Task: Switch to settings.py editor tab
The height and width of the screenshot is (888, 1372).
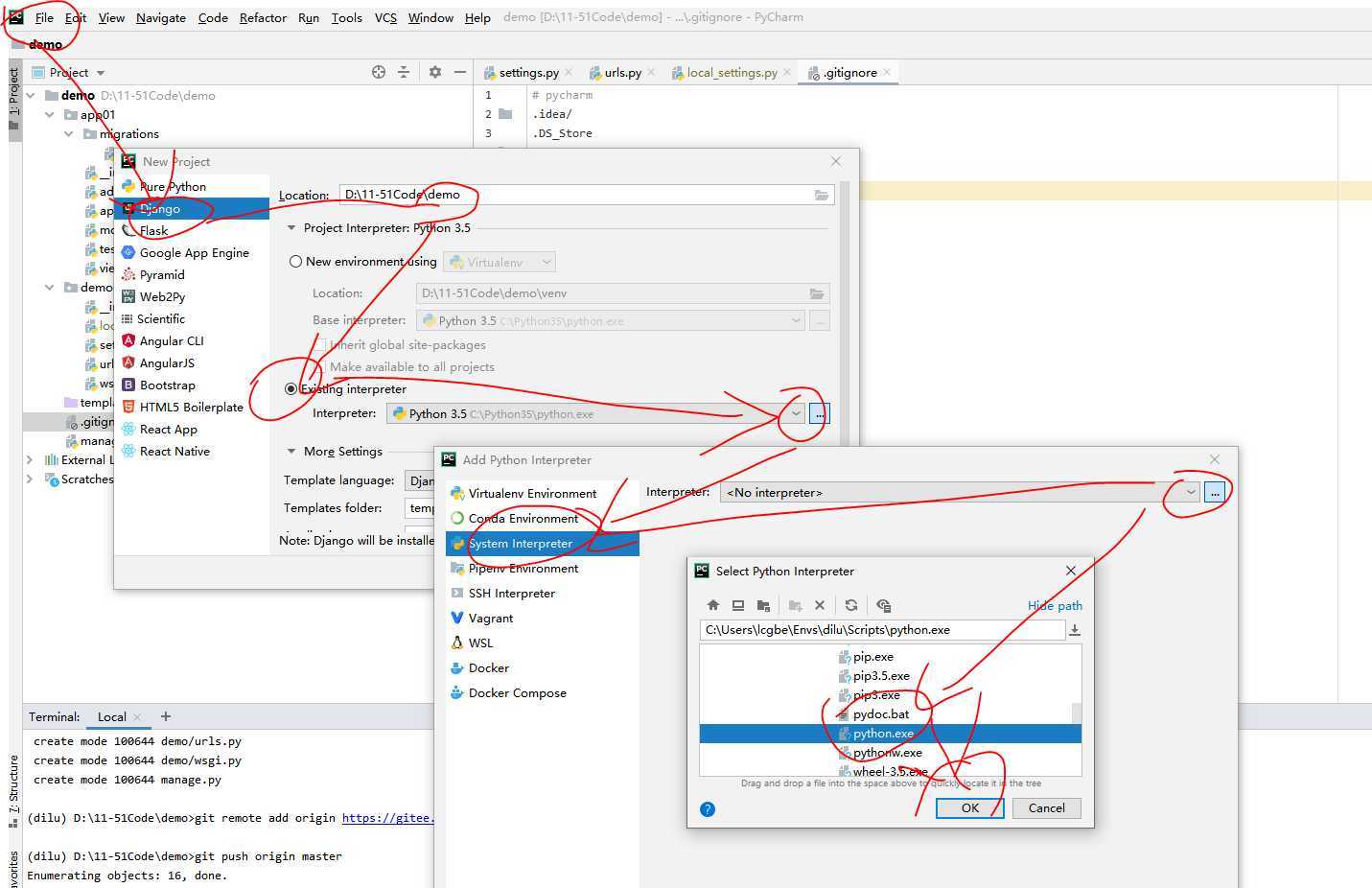Action: click(528, 72)
